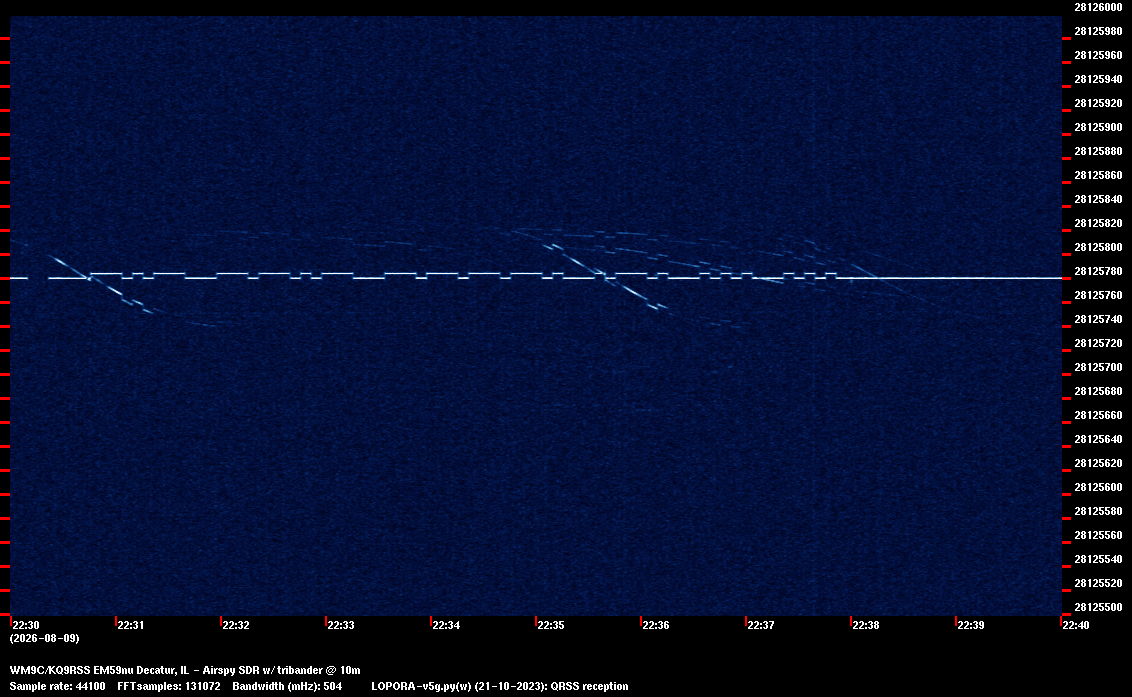The height and width of the screenshot is (697, 1132).
Task: Select the 28125680 frequency label
Action: 1098,391
